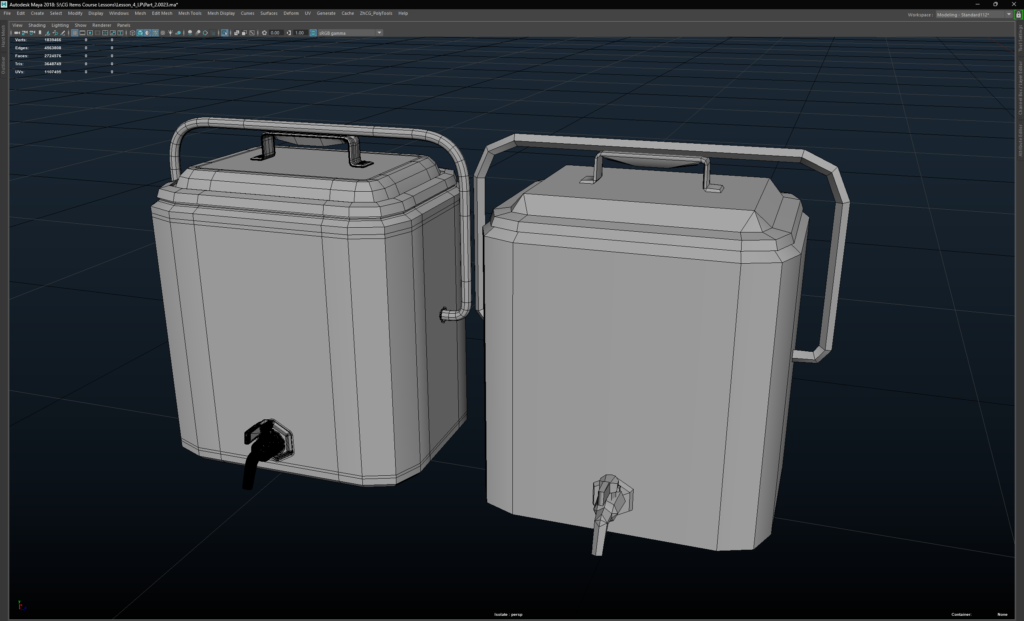Toggle Isolate Select in the panel toolbar

point(224,32)
